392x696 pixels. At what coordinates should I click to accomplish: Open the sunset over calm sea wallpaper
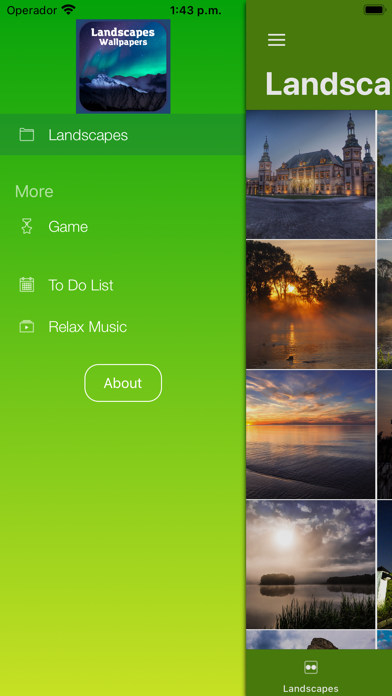point(311,435)
